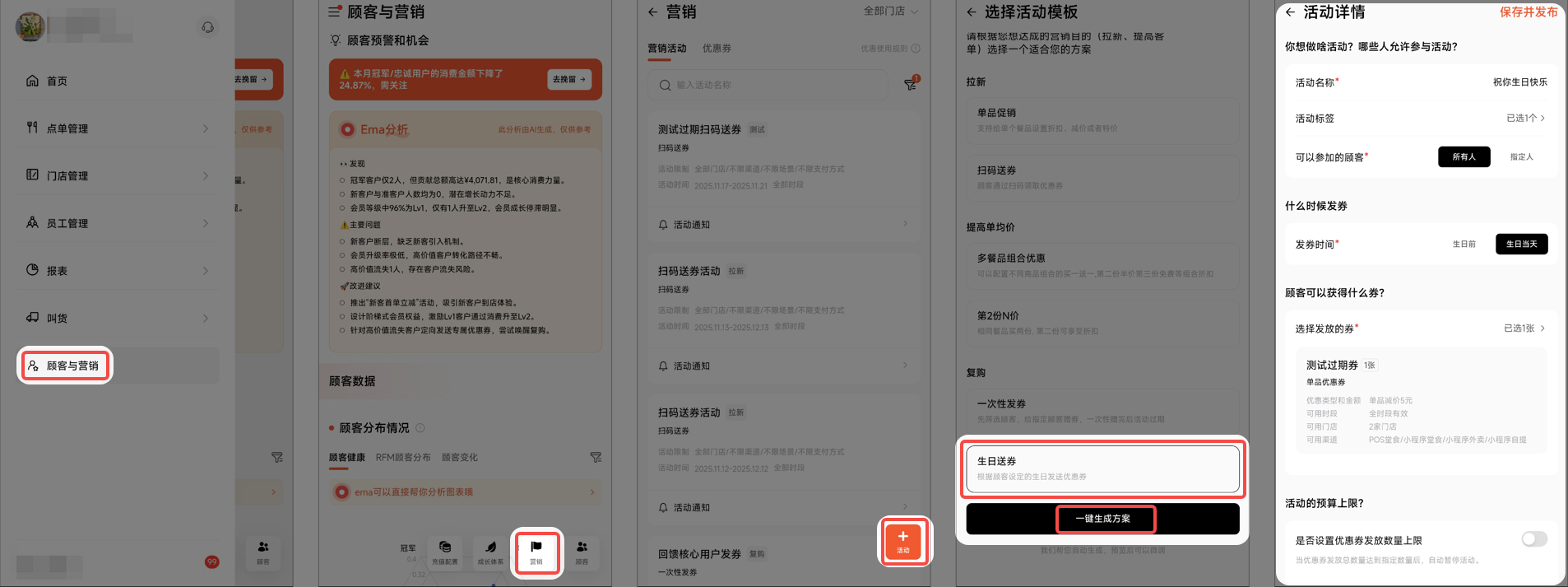Click info icon beside 顾客分布情况
This screenshot has width=1568, height=587.
(420, 428)
